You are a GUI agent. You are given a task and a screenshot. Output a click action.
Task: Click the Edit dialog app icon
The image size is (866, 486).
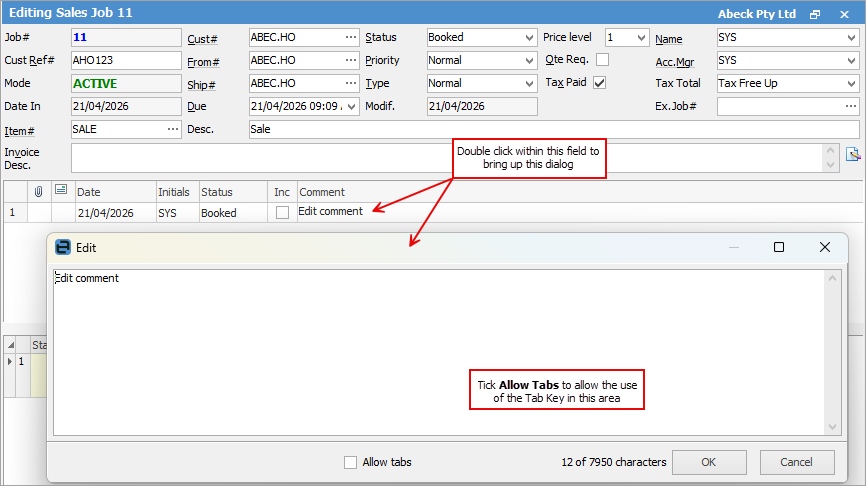(x=63, y=247)
